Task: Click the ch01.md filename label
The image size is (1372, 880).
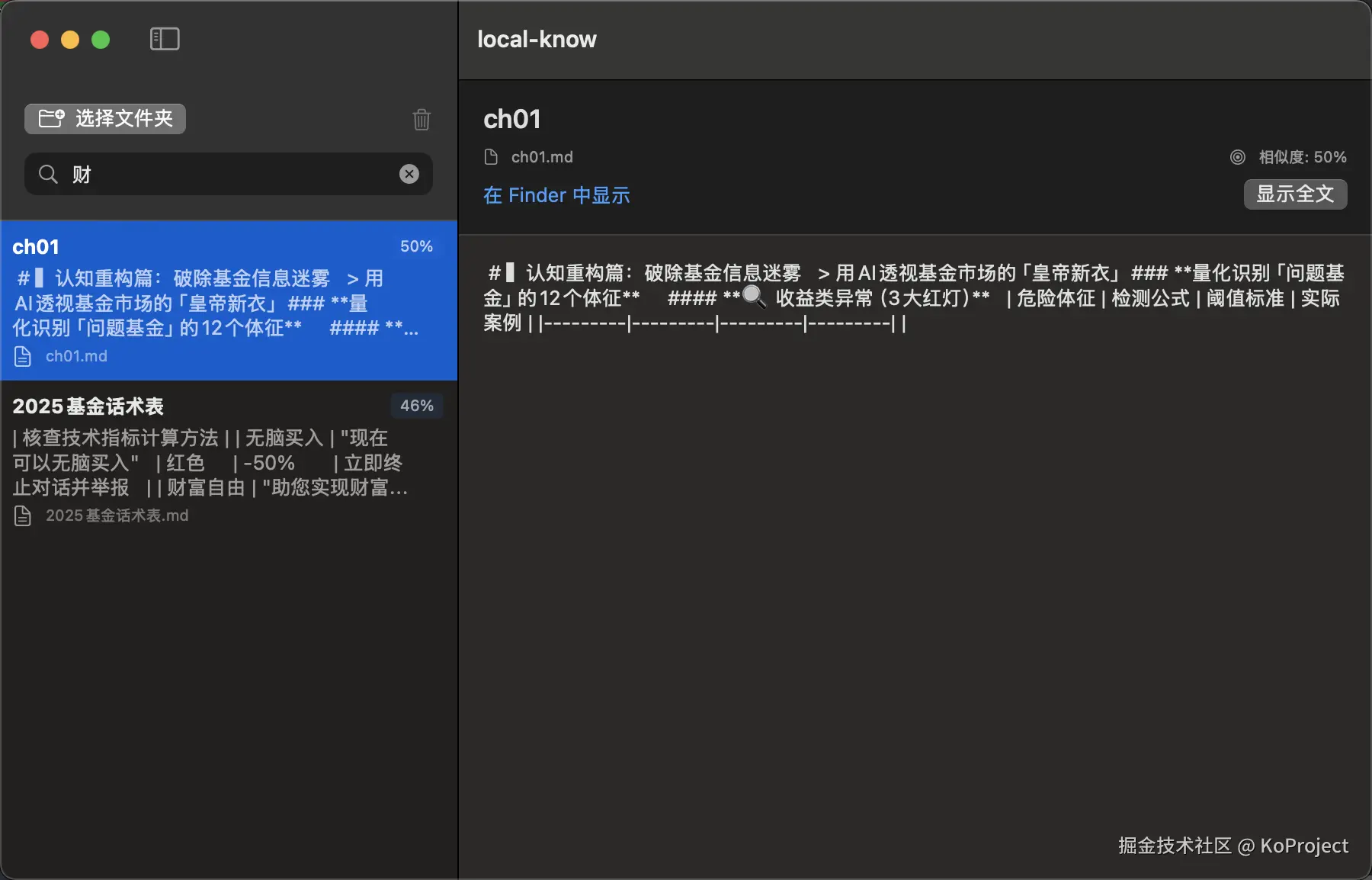Action: [541, 156]
